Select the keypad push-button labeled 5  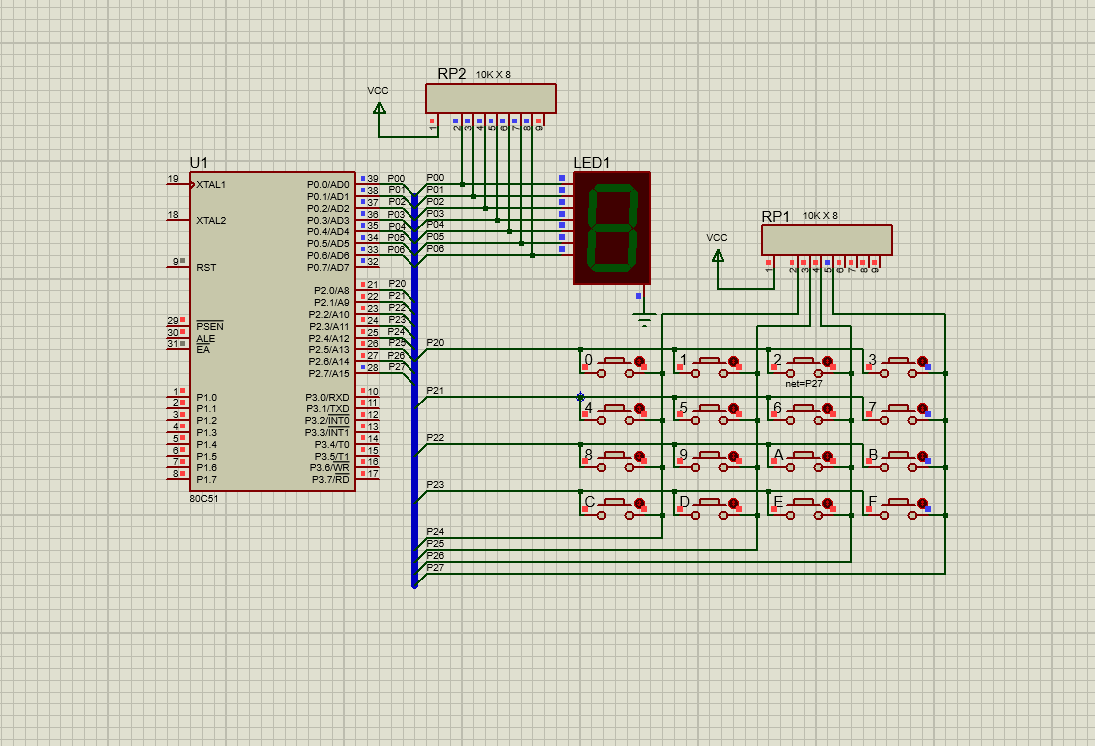pos(709,413)
